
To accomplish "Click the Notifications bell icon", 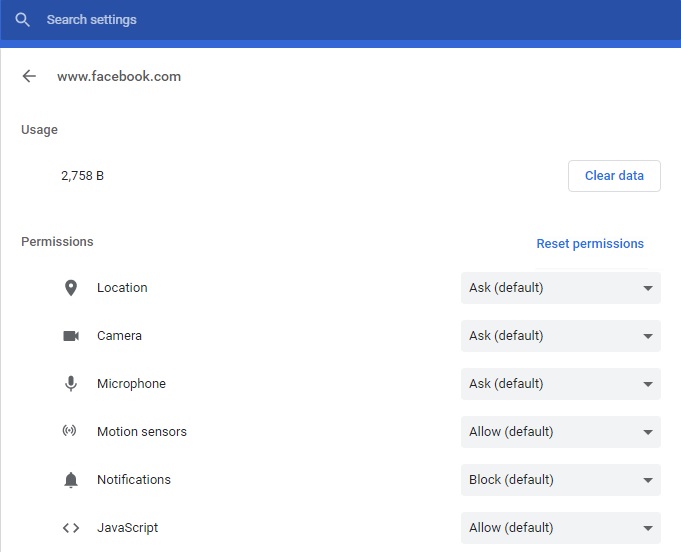I will (x=71, y=479).
